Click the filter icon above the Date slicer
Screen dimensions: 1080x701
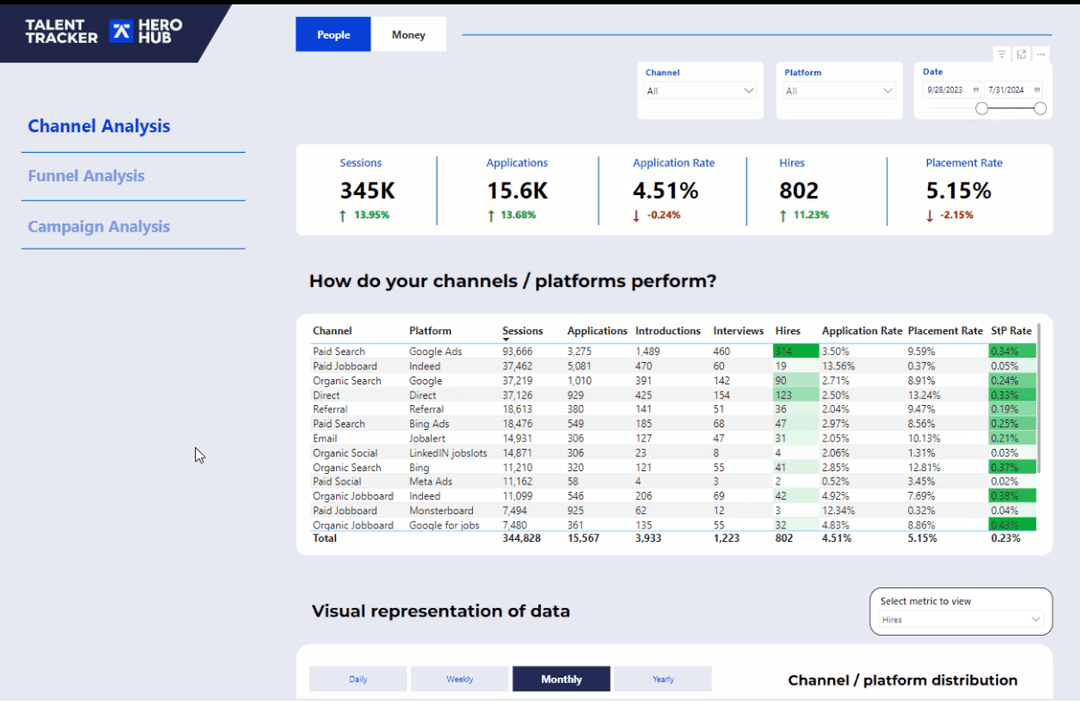pyautogui.click(x=1001, y=54)
